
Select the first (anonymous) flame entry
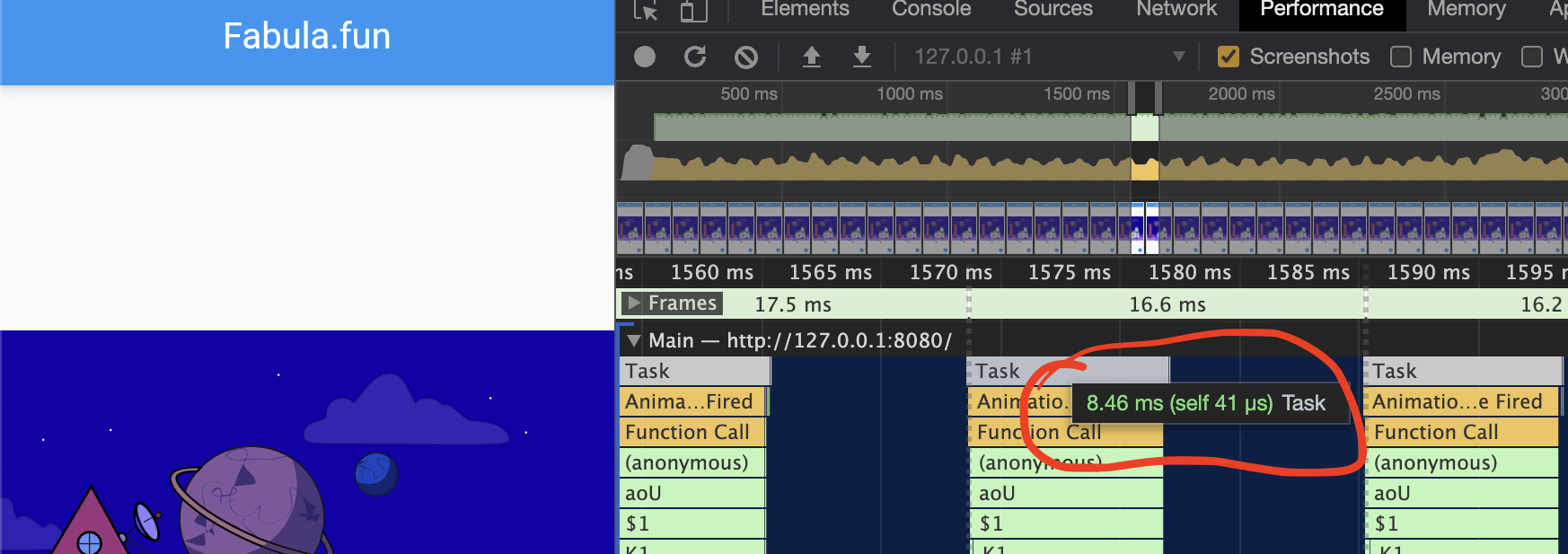(x=692, y=462)
